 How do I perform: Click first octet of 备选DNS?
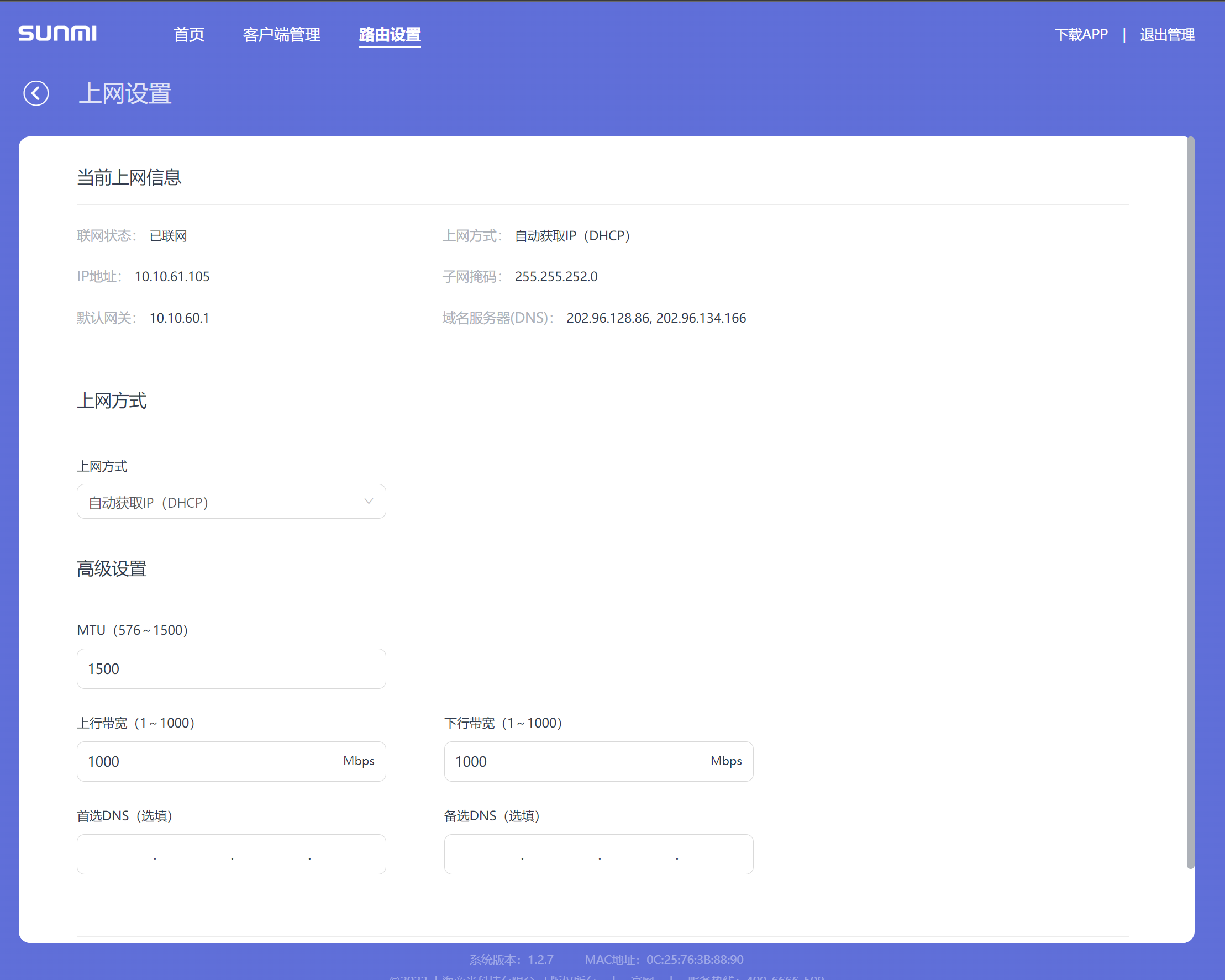click(484, 855)
